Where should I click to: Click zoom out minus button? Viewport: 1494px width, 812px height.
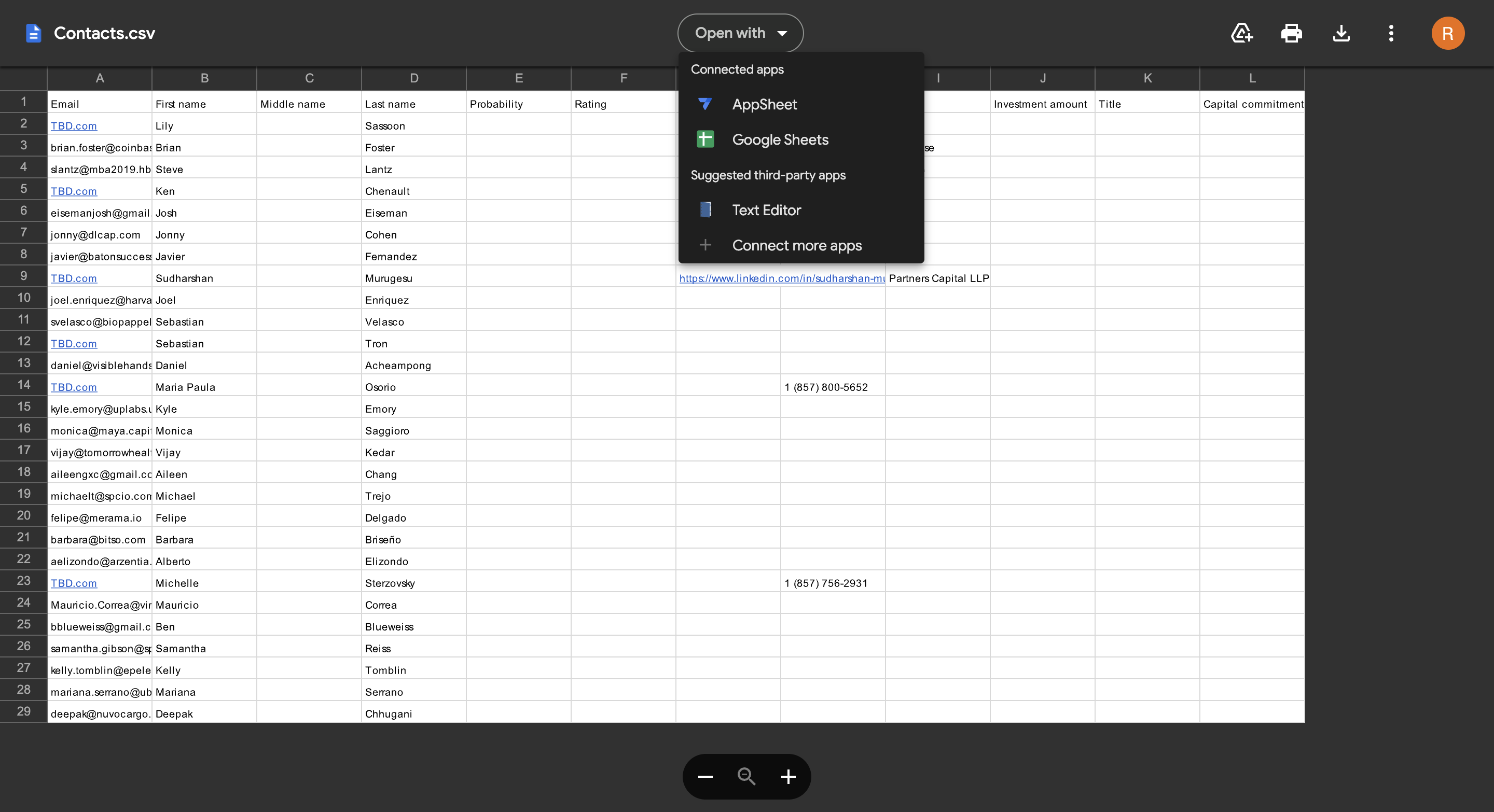[x=705, y=777]
